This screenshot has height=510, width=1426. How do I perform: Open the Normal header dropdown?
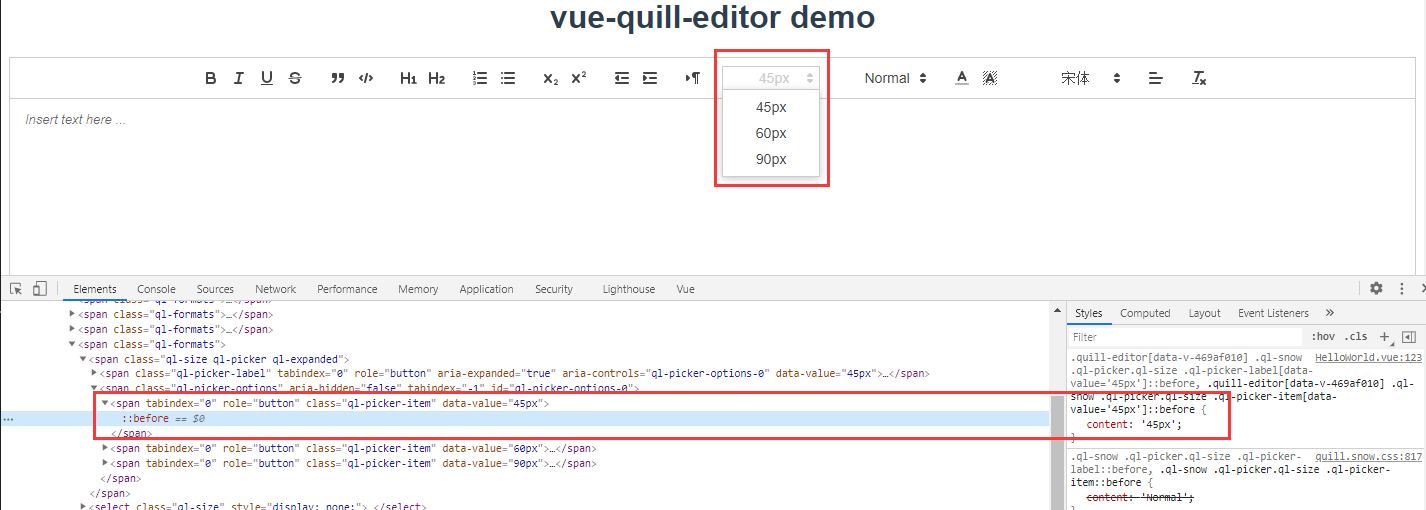click(x=896, y=78)
